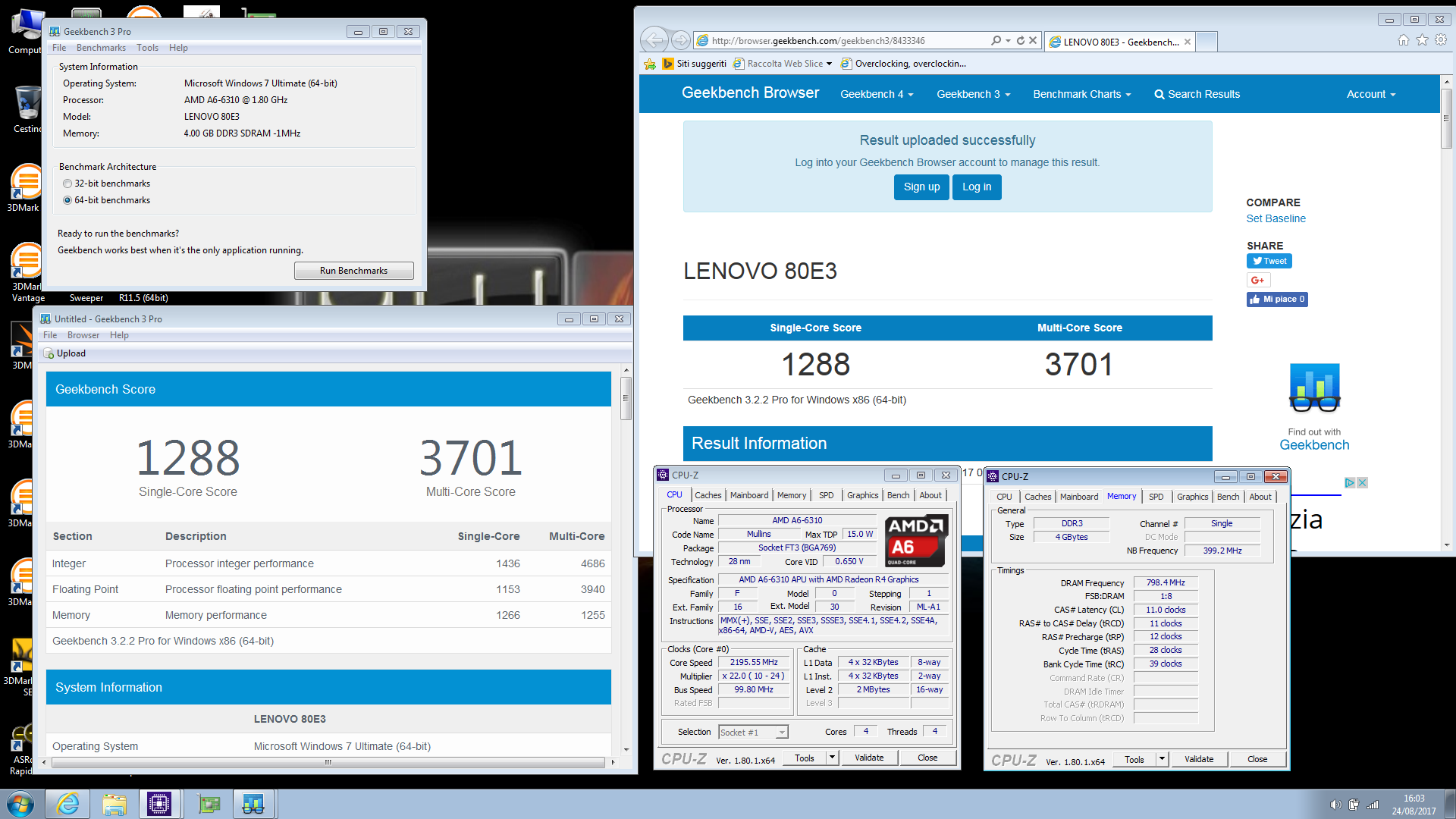Screen dimensions: 1456x819
Task: Go back in the Internet Explorer window
Action: click(x=654, y=40)
